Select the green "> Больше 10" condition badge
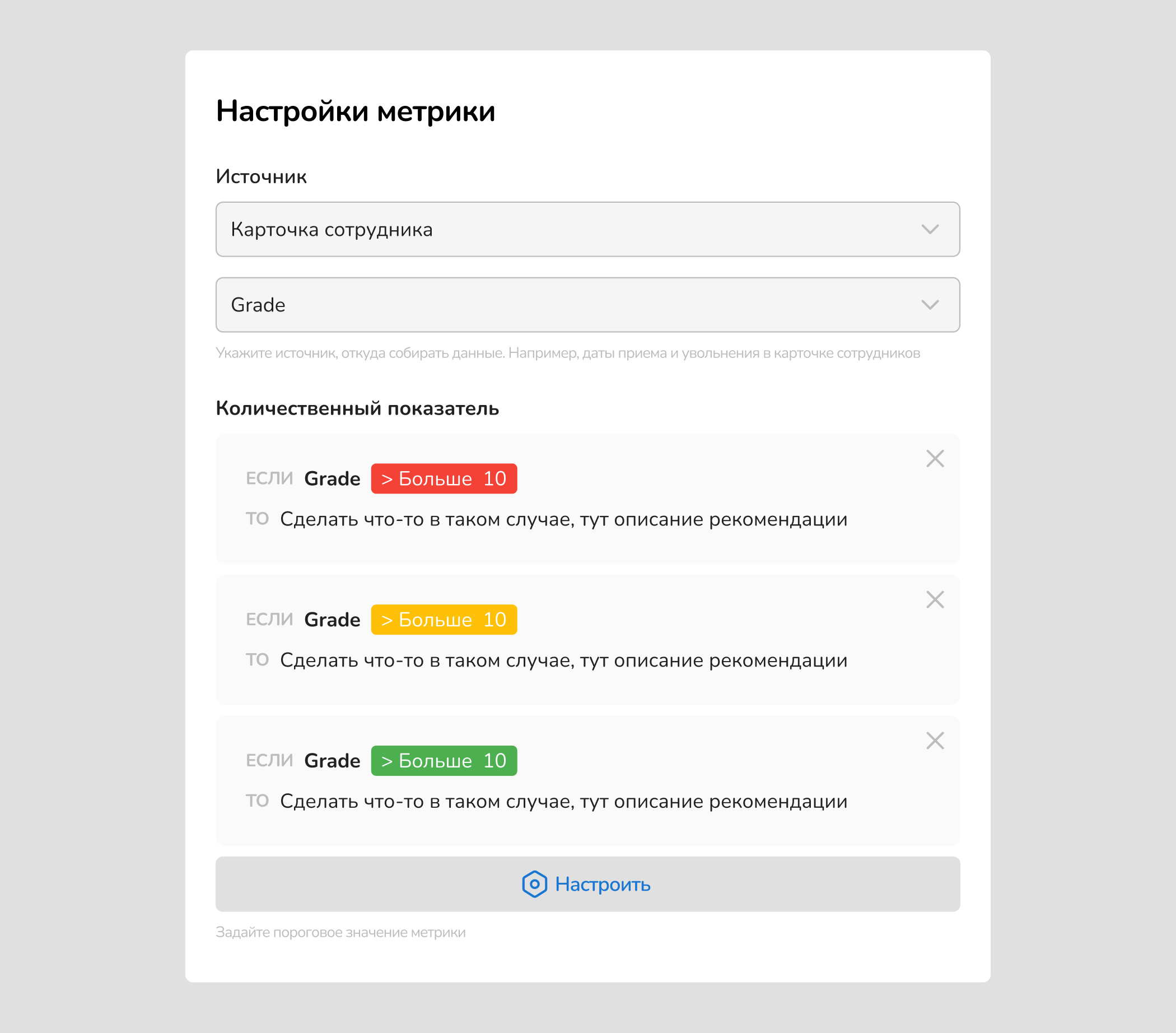This screenshot has height=1033, width=1176. [444, 761]
